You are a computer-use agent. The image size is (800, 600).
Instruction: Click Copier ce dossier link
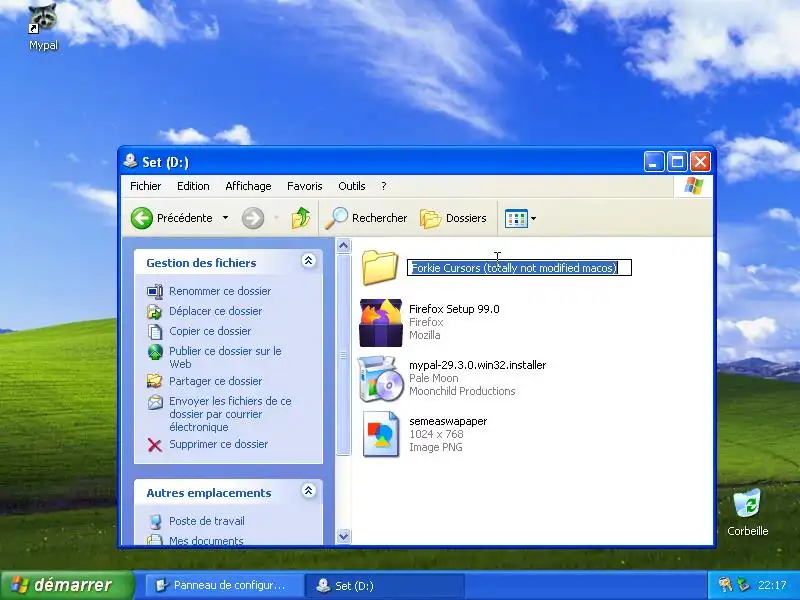click(x=210, y=331)
